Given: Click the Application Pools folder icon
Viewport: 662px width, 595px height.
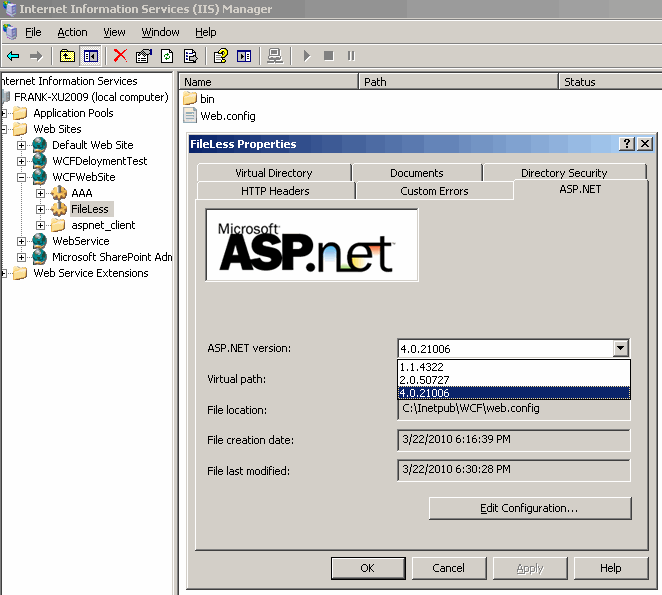Looking at the screenshot, I should [x=20, y=113].
